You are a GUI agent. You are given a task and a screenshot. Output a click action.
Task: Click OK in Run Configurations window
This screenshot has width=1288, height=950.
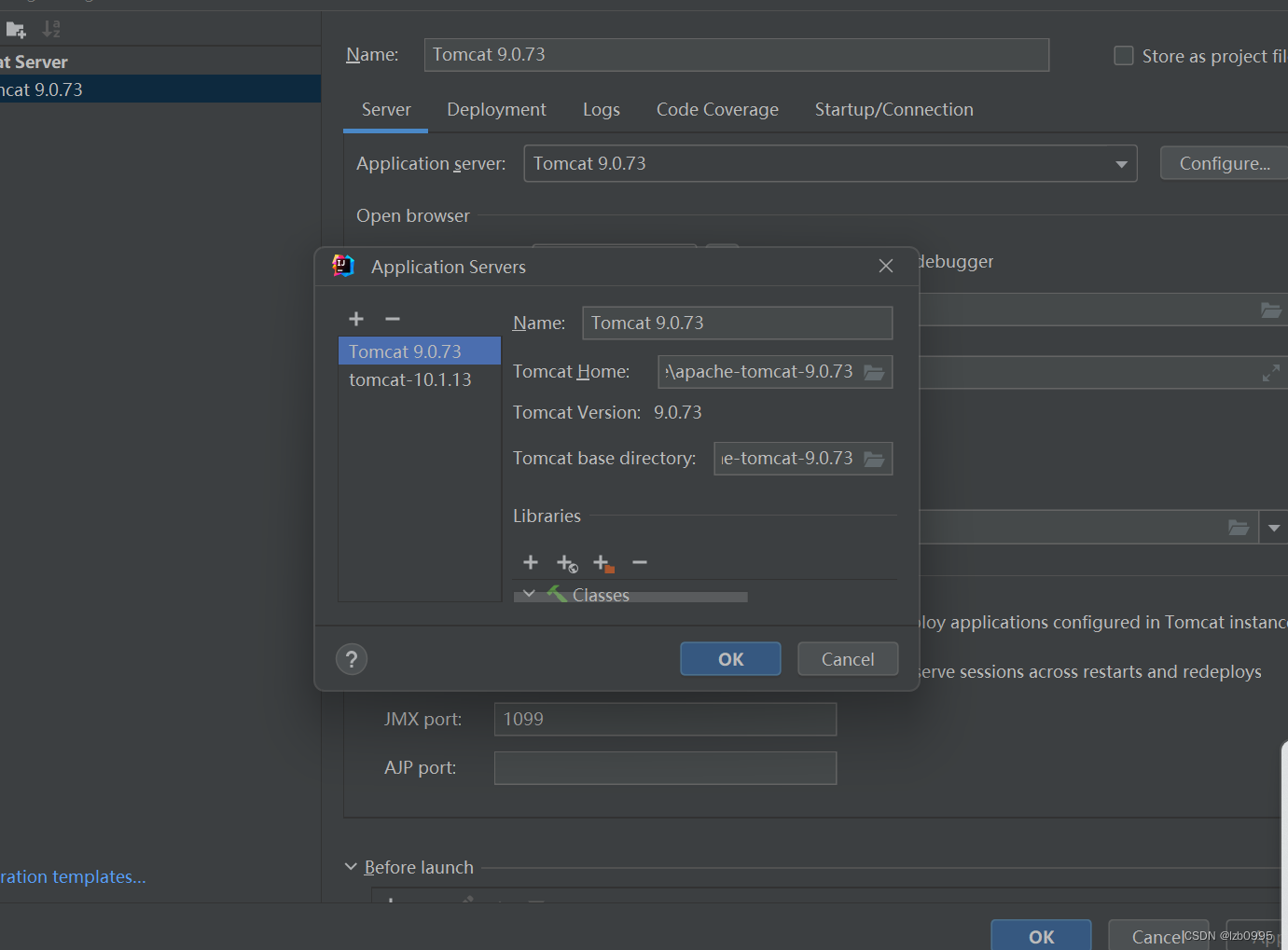(x=1041, y=935)
